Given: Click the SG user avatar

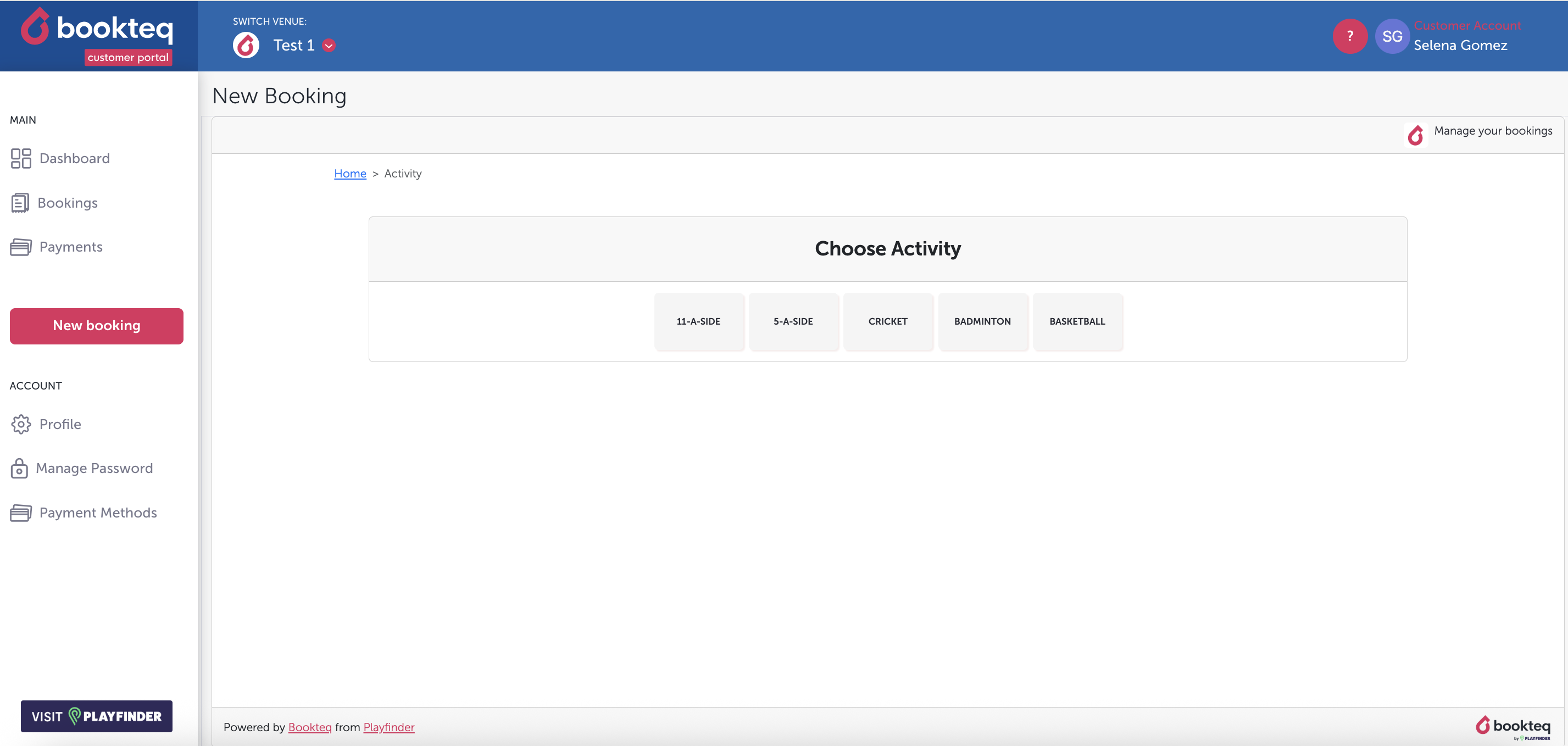Looking at the screenshot, I should 1392,36.
